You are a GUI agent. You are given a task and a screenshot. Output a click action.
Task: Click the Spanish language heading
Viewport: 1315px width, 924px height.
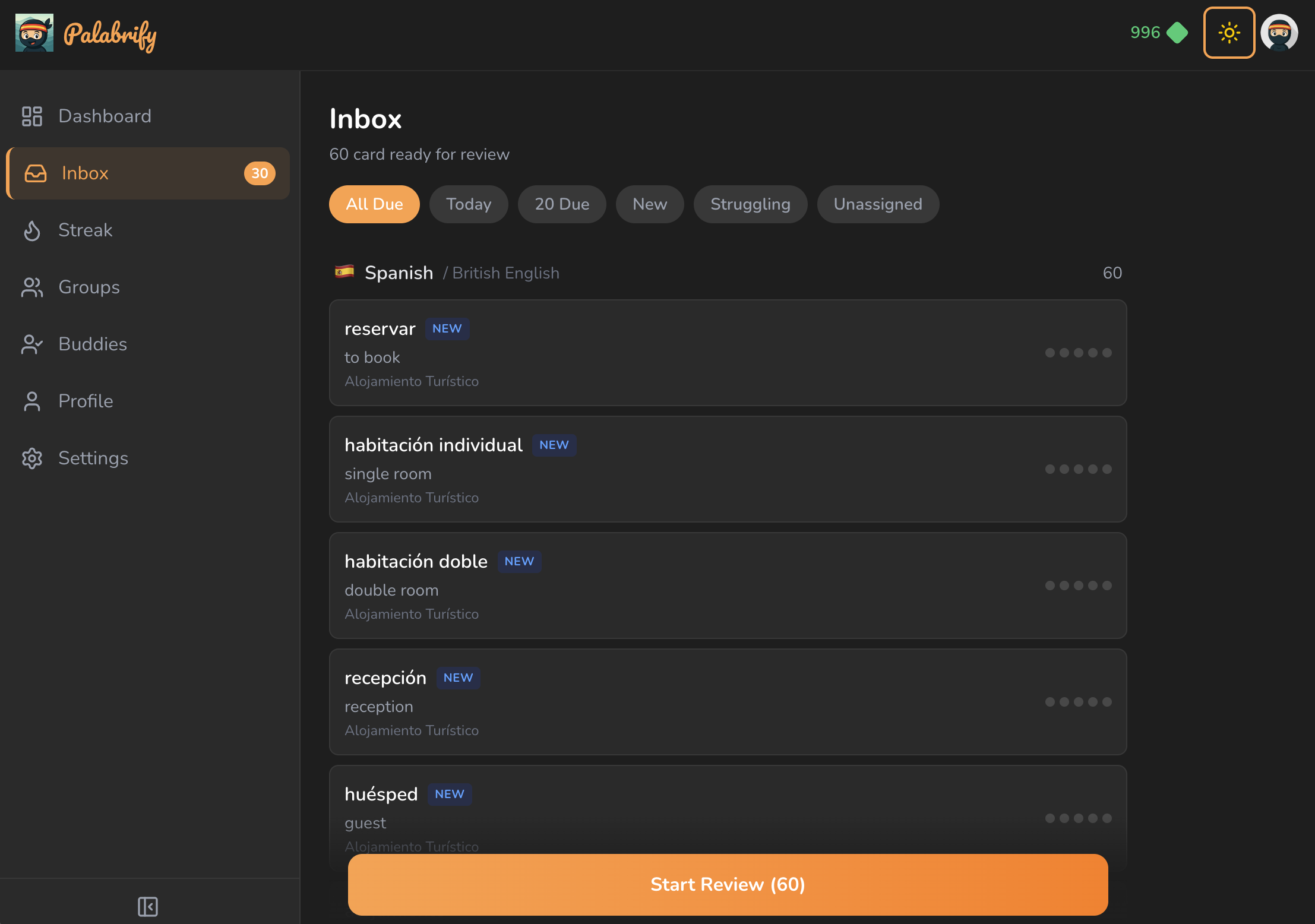tap(399, 273)
